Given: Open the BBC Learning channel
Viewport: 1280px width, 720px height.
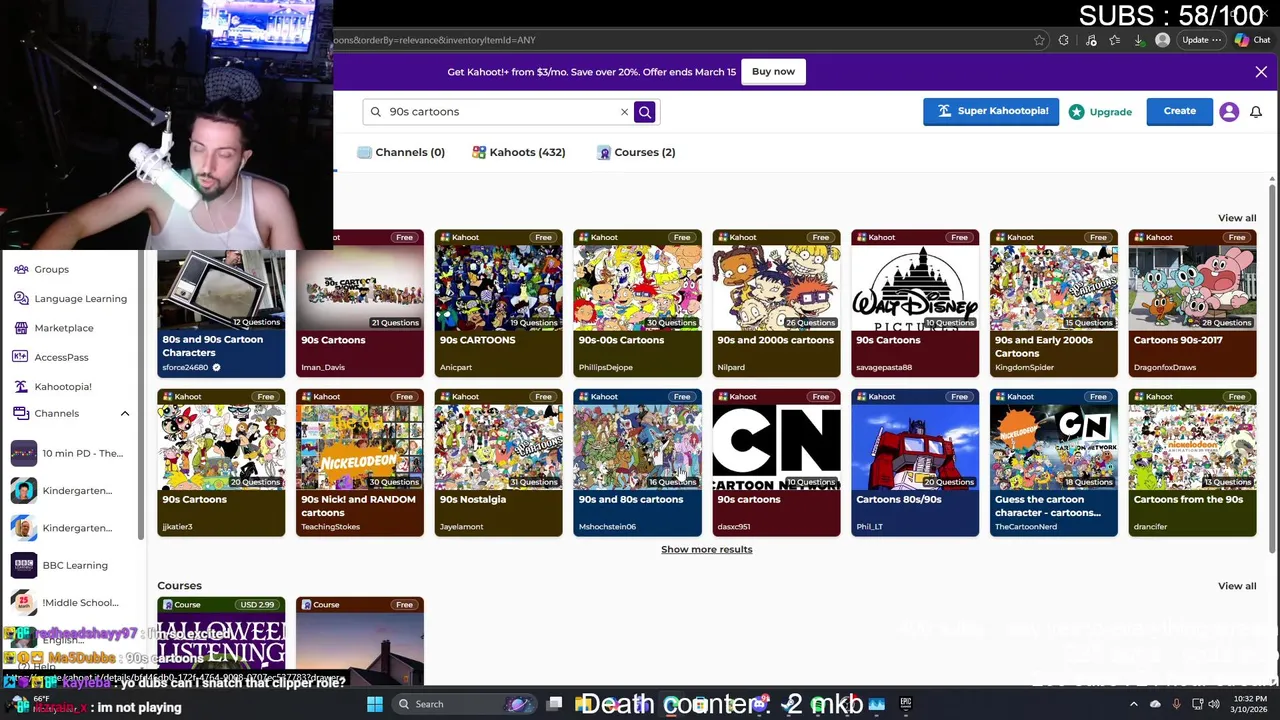Looking at the screenshot, I should pyautogui.click(x=60, y=565).
